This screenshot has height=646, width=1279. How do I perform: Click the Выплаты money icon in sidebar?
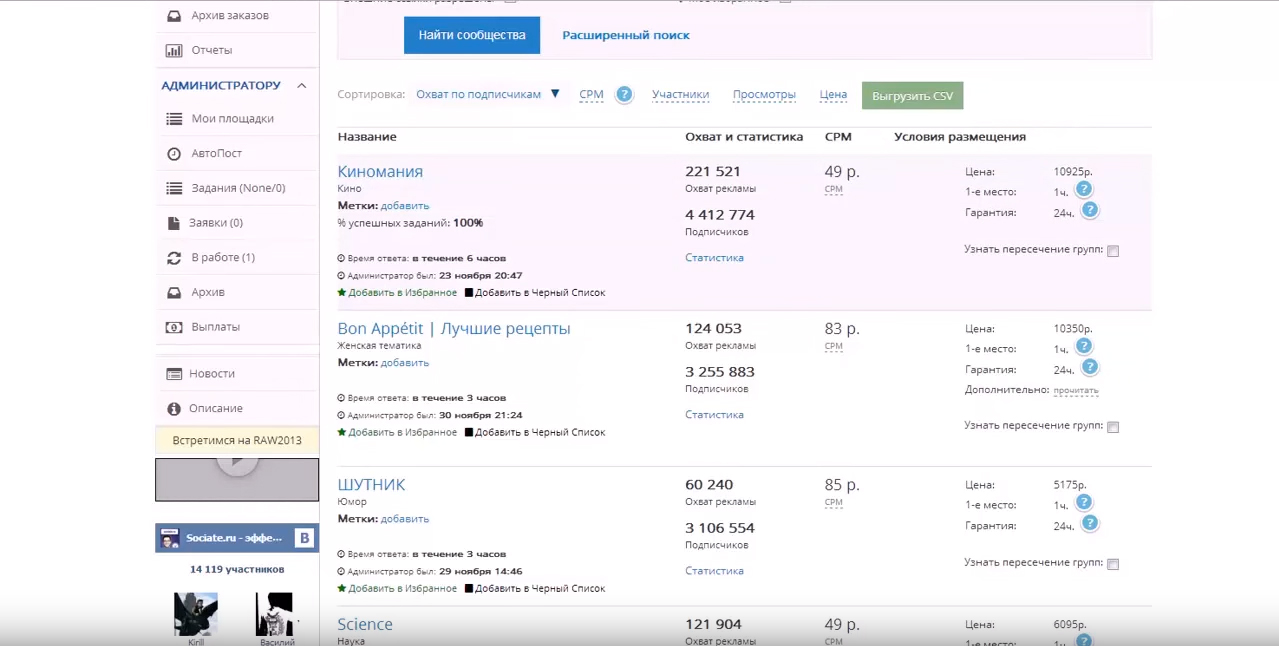[173, 327]
